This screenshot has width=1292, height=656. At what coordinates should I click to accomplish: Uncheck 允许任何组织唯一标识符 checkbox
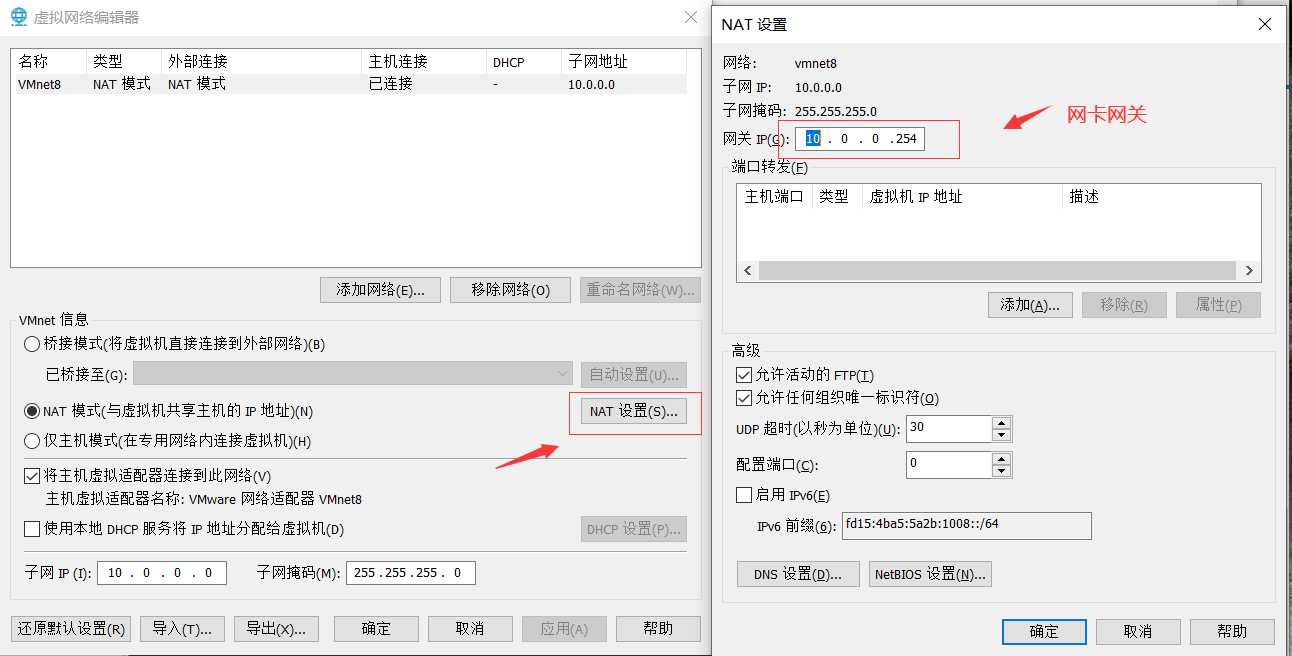click(743, 398)
